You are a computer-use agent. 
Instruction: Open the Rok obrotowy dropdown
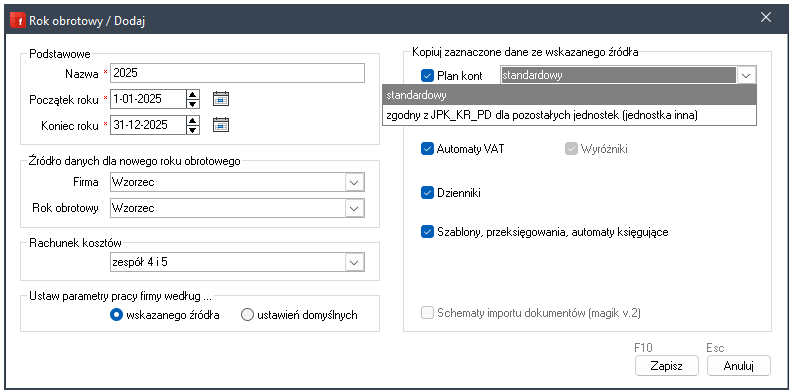click(x=354, y=208)
